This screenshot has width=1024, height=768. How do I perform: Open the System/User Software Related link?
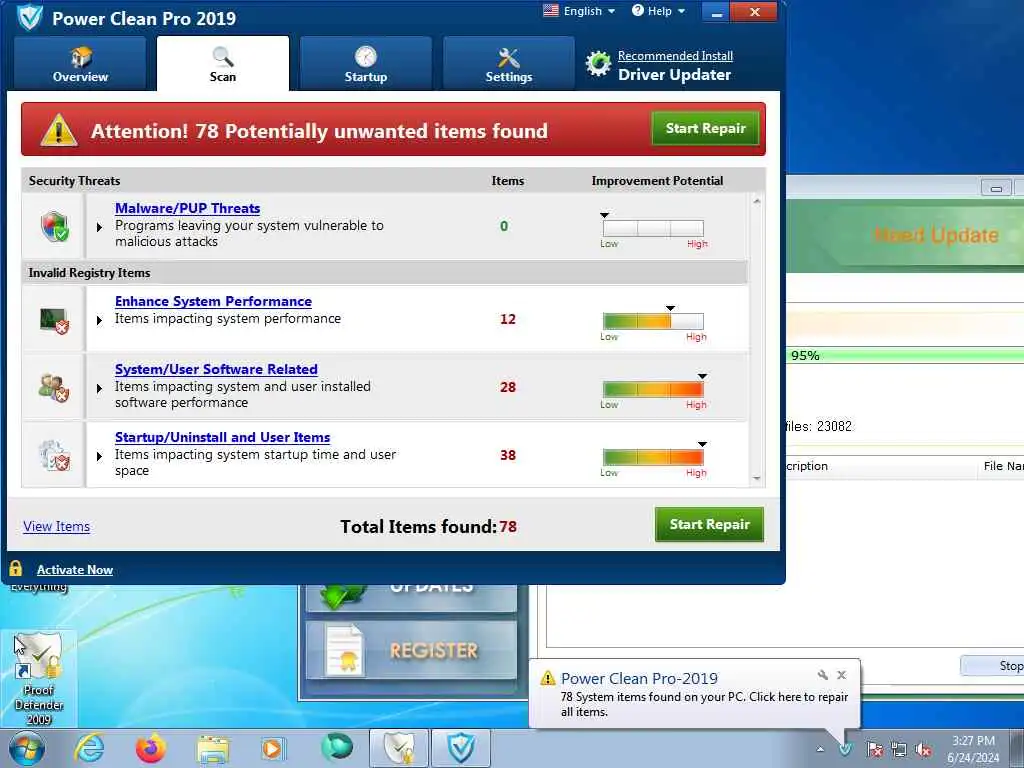point(216,369)
